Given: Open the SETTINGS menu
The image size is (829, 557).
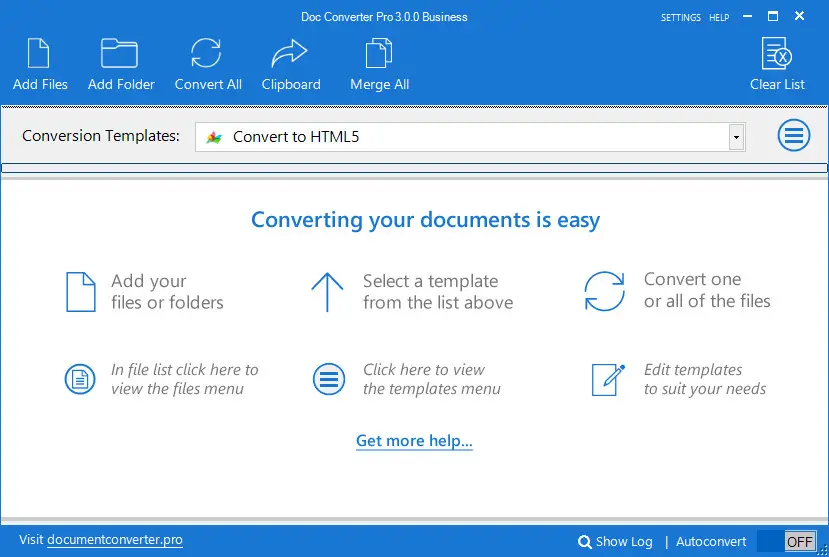Looking at the screenshot, I should (680, 18).
